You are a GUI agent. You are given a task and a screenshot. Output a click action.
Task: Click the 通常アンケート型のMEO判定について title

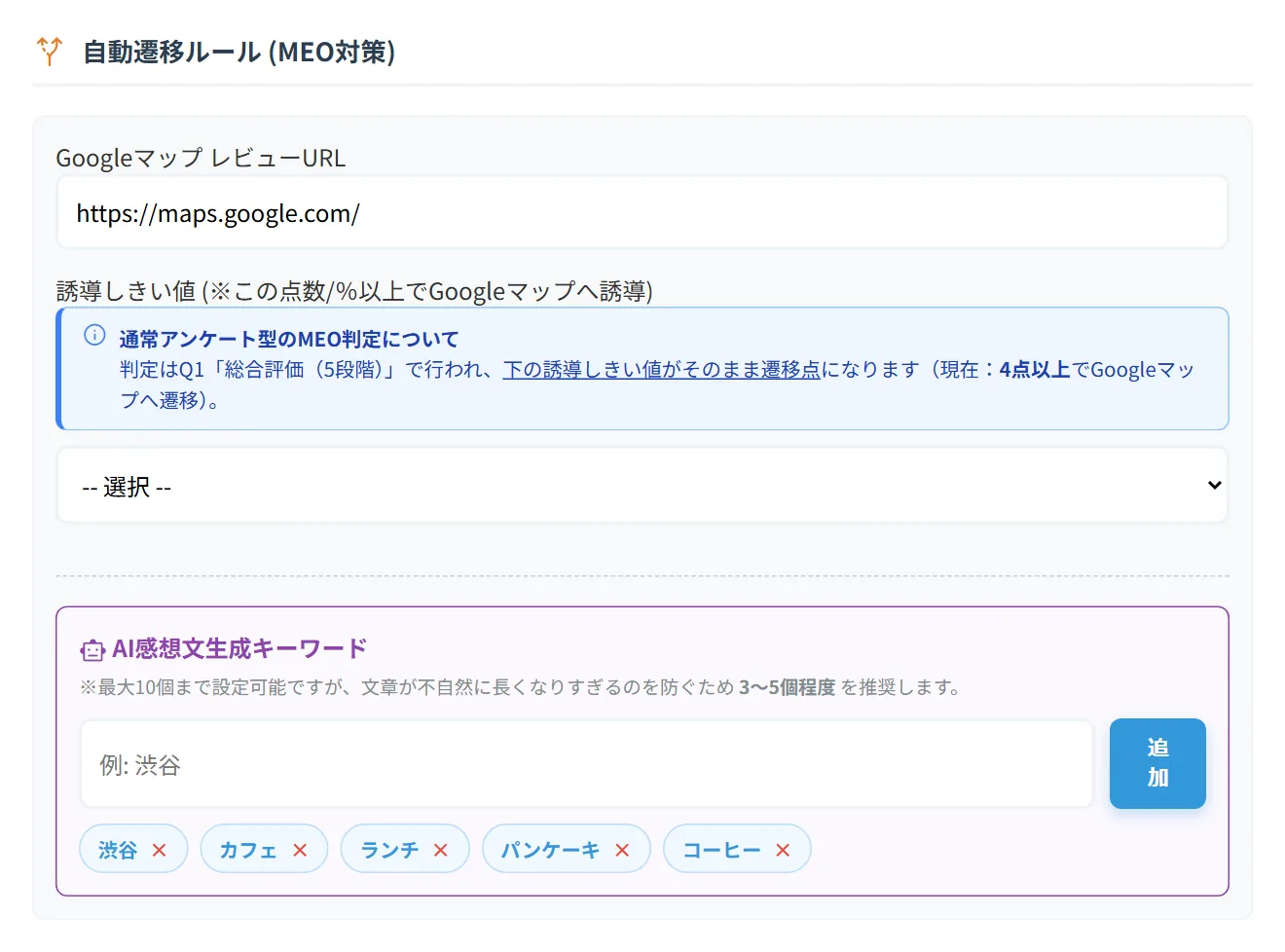[289, 339]
